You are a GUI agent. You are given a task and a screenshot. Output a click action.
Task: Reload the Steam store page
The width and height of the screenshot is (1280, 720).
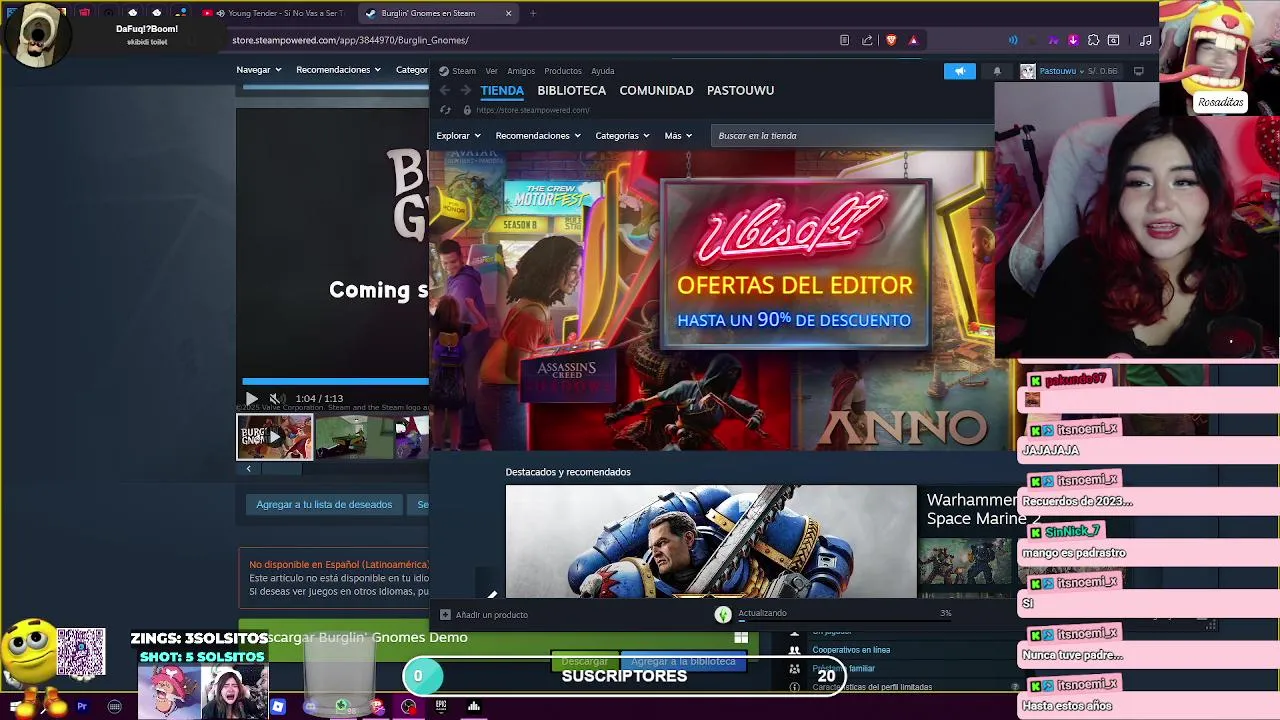click(x=445, y=110)
